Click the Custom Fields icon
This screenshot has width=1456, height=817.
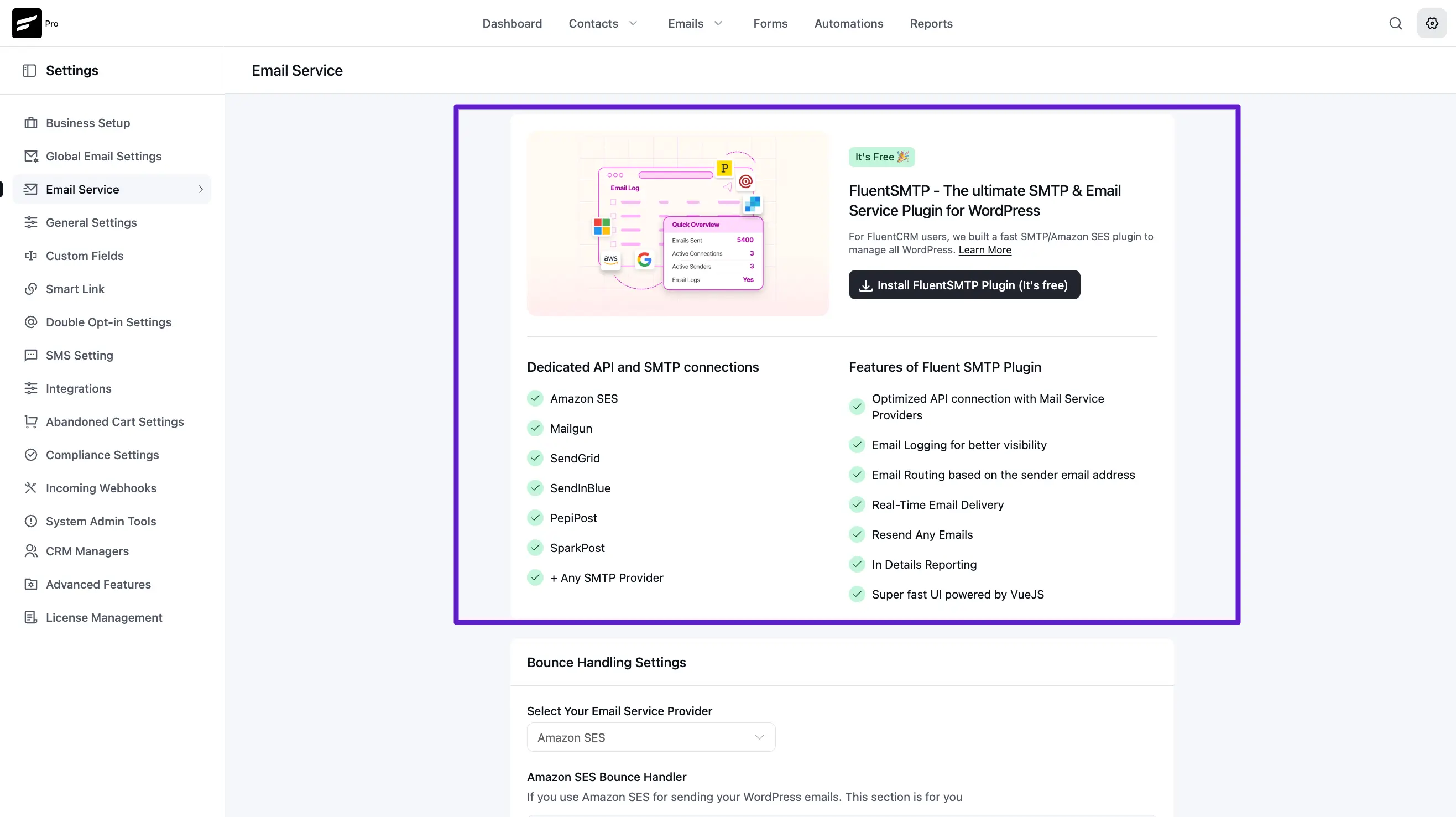coord(31,256)
